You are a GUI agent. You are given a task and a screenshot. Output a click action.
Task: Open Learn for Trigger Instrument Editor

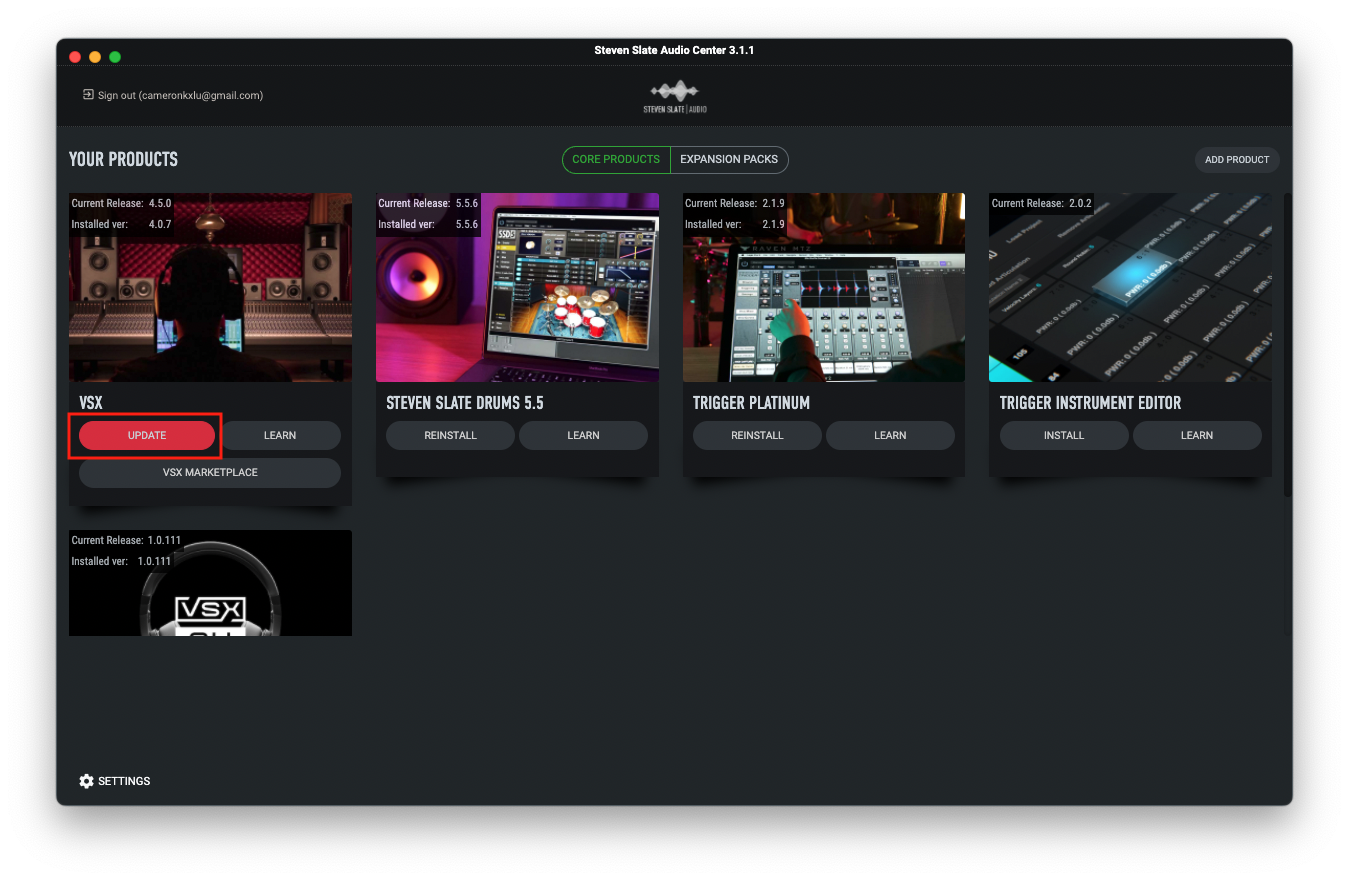[1197, 435]
